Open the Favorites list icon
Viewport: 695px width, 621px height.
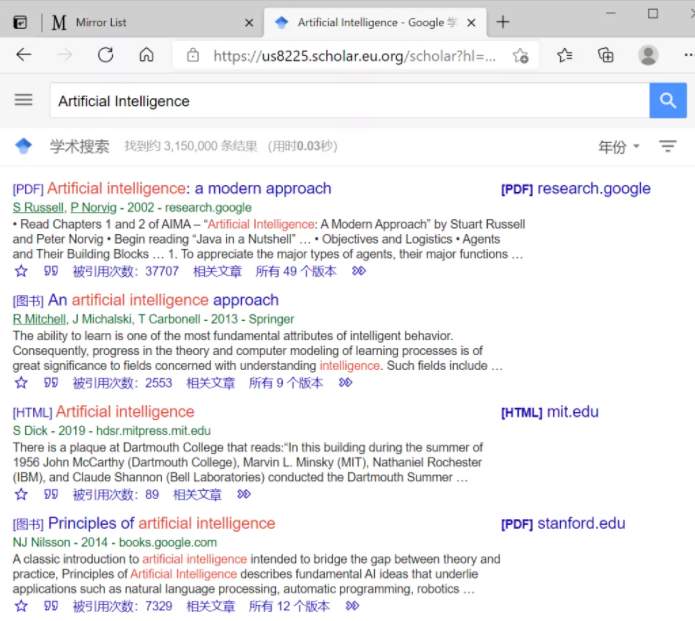pos(564,55)
